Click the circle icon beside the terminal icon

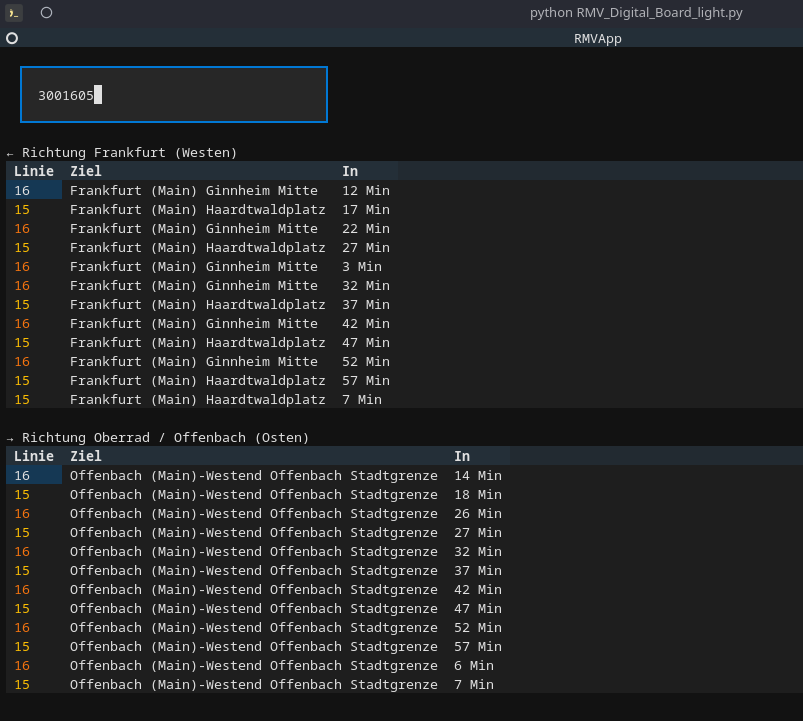46,13
